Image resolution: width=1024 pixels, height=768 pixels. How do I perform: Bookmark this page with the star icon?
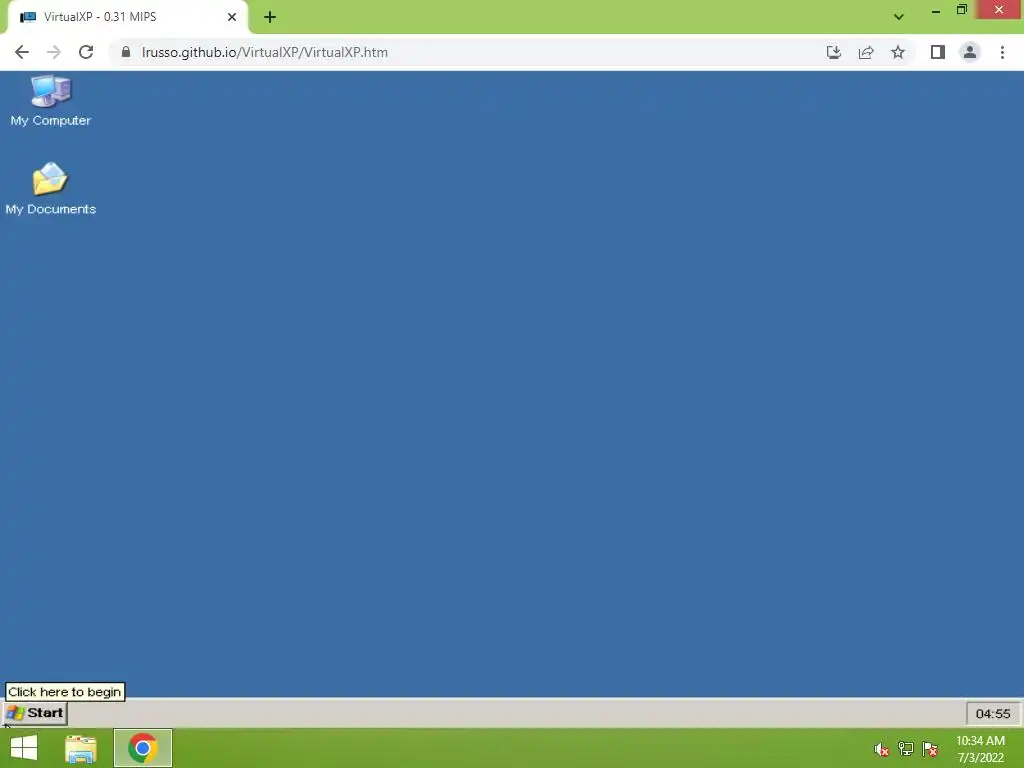898,52
